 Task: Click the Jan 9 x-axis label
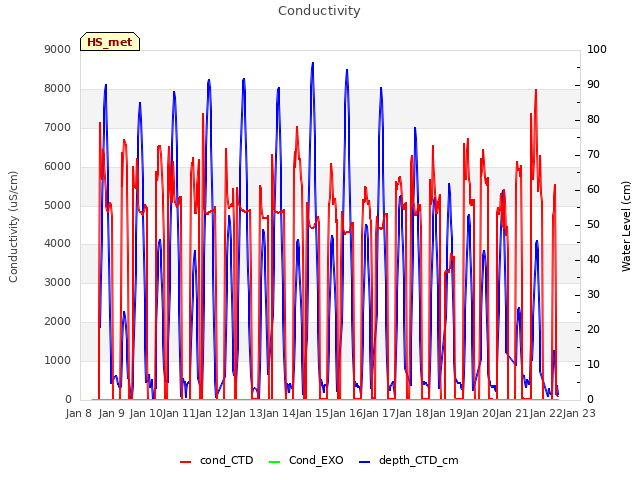(112, 413)
